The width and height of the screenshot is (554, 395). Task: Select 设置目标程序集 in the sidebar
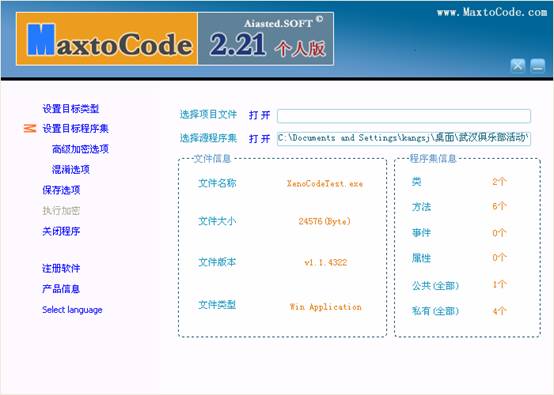[75, 128]
